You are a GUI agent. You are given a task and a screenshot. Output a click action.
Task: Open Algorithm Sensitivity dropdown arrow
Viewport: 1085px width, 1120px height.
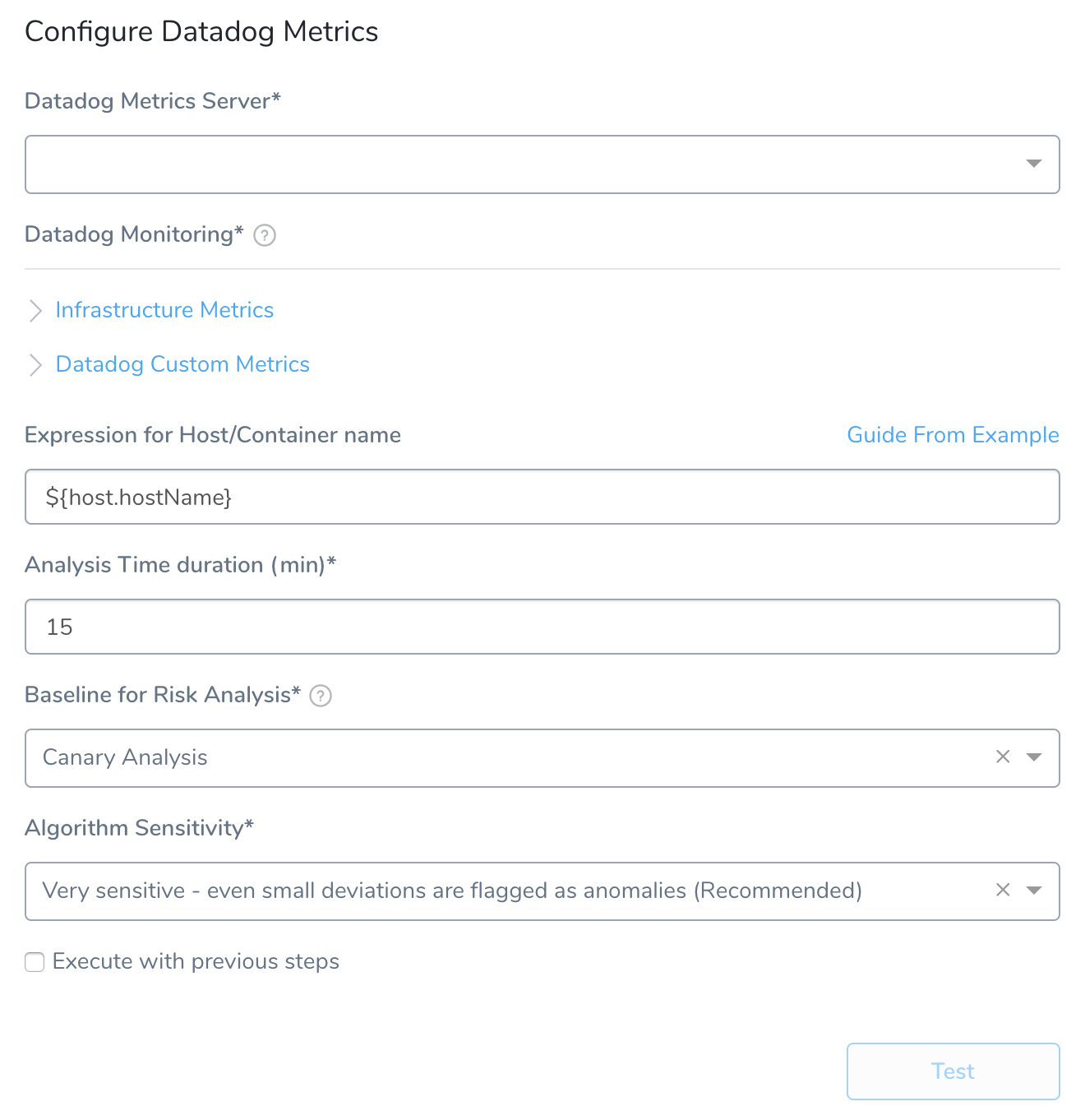(1034, 891)
